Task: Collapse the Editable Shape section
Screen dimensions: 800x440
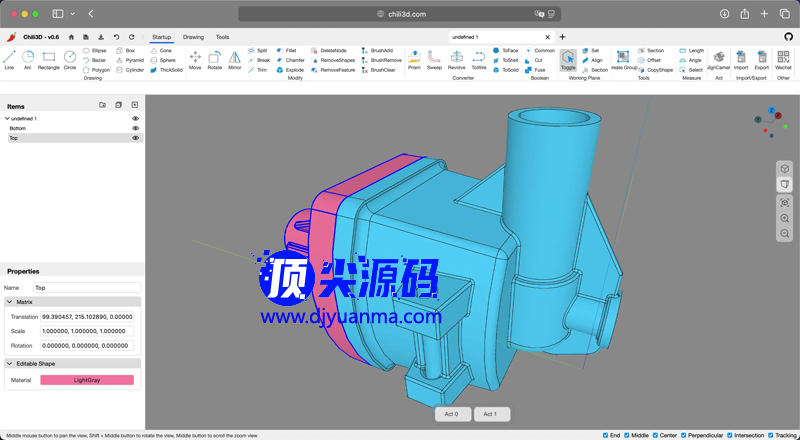Action: [x=10, y=363]
